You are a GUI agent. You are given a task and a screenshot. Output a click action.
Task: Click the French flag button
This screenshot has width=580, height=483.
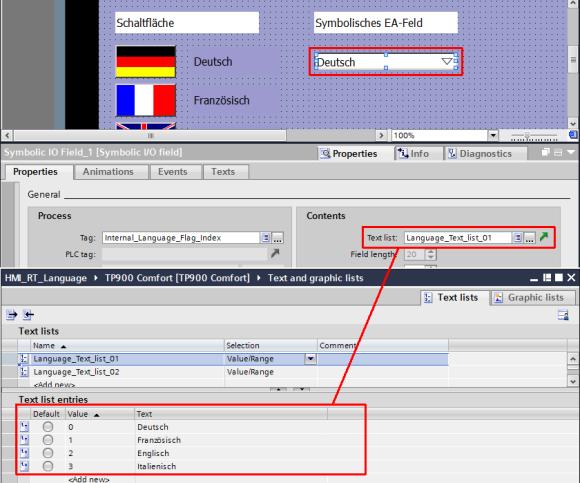tap(146, 100)
